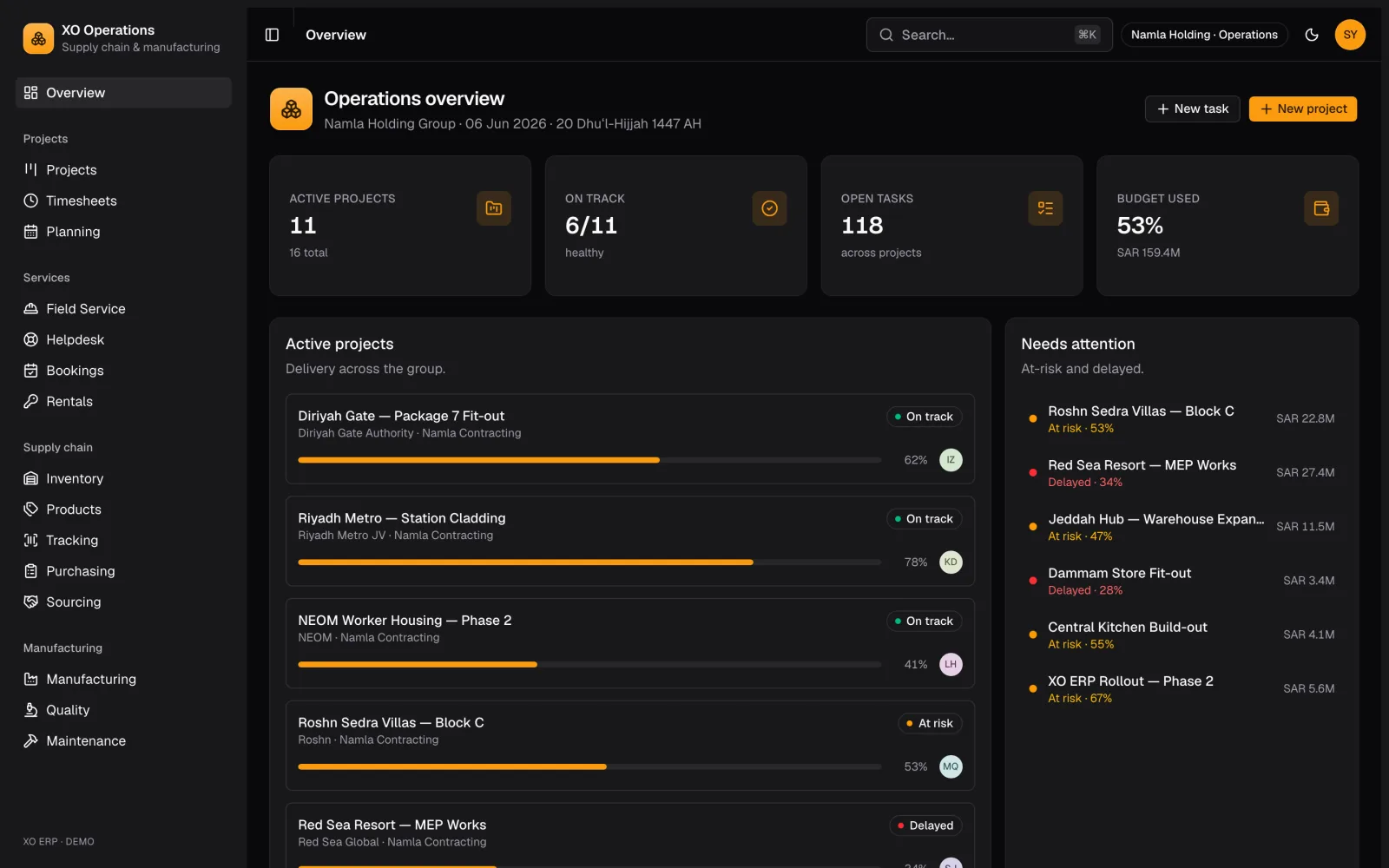The width and height of the screenshot is (1389, 868).
Task: Click the At risk badge on Roshn Sedra
Action: tap(930, 723)
